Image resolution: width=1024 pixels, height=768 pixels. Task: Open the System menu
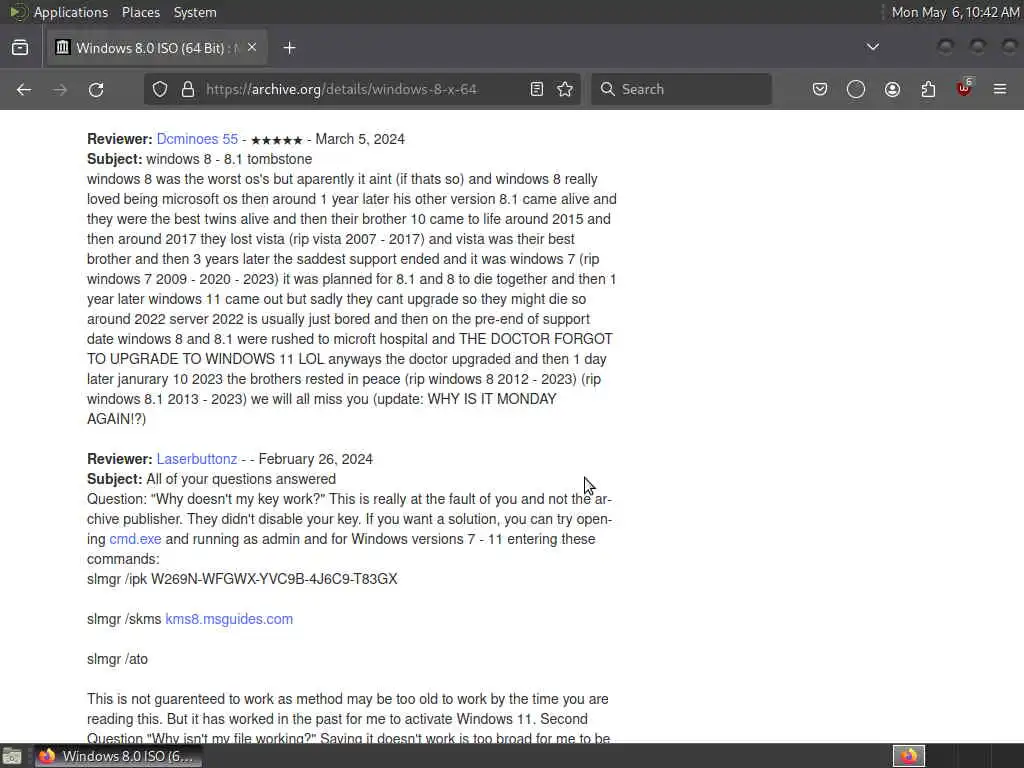(x=195, y=12)
